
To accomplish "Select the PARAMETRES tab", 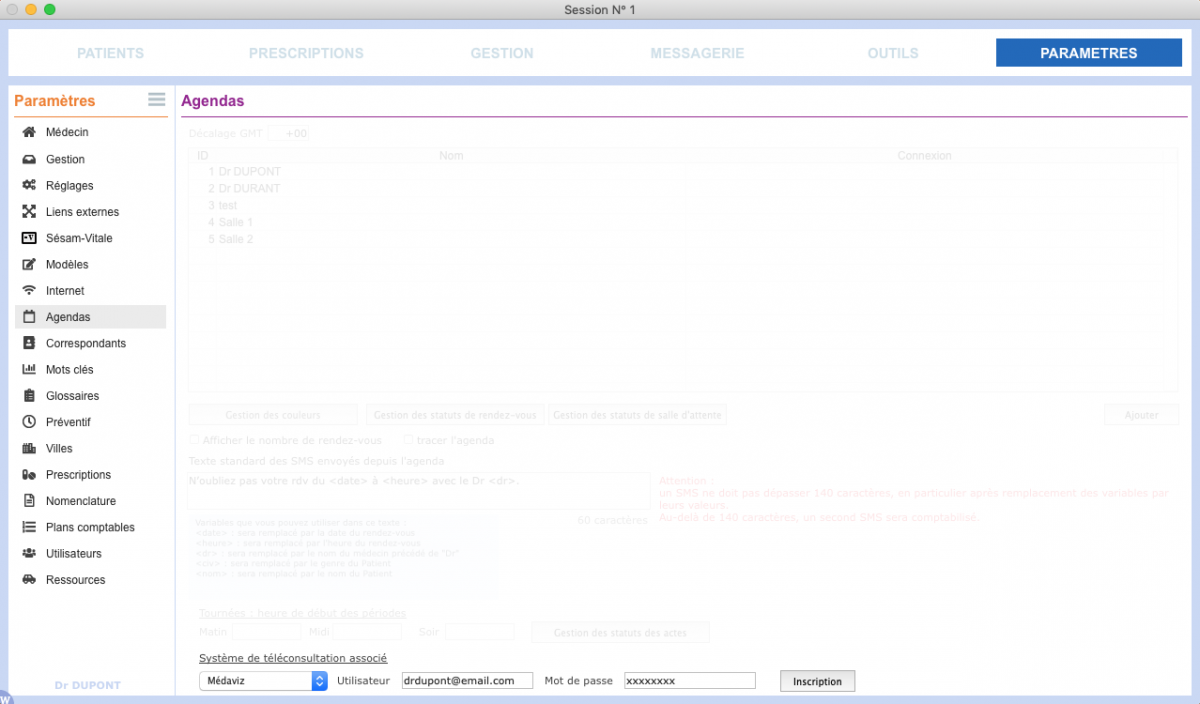I will [x=1088, y=53].
